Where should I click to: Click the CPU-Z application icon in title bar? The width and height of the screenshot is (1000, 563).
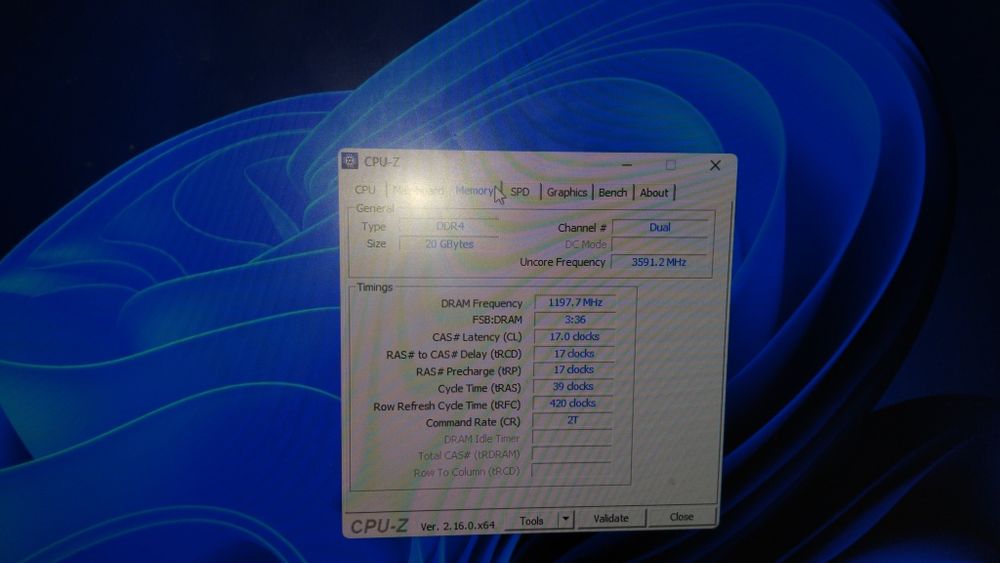click(350, 161)
